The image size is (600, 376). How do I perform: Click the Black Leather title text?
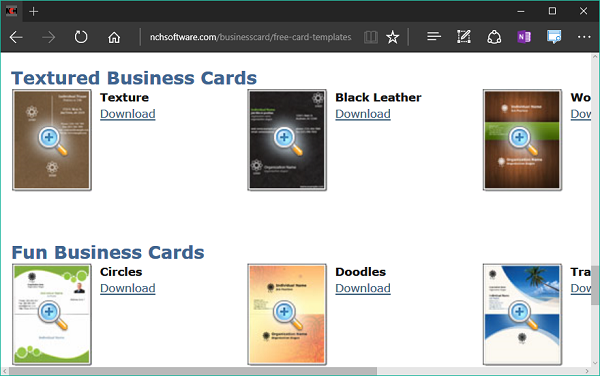(378, 98)
